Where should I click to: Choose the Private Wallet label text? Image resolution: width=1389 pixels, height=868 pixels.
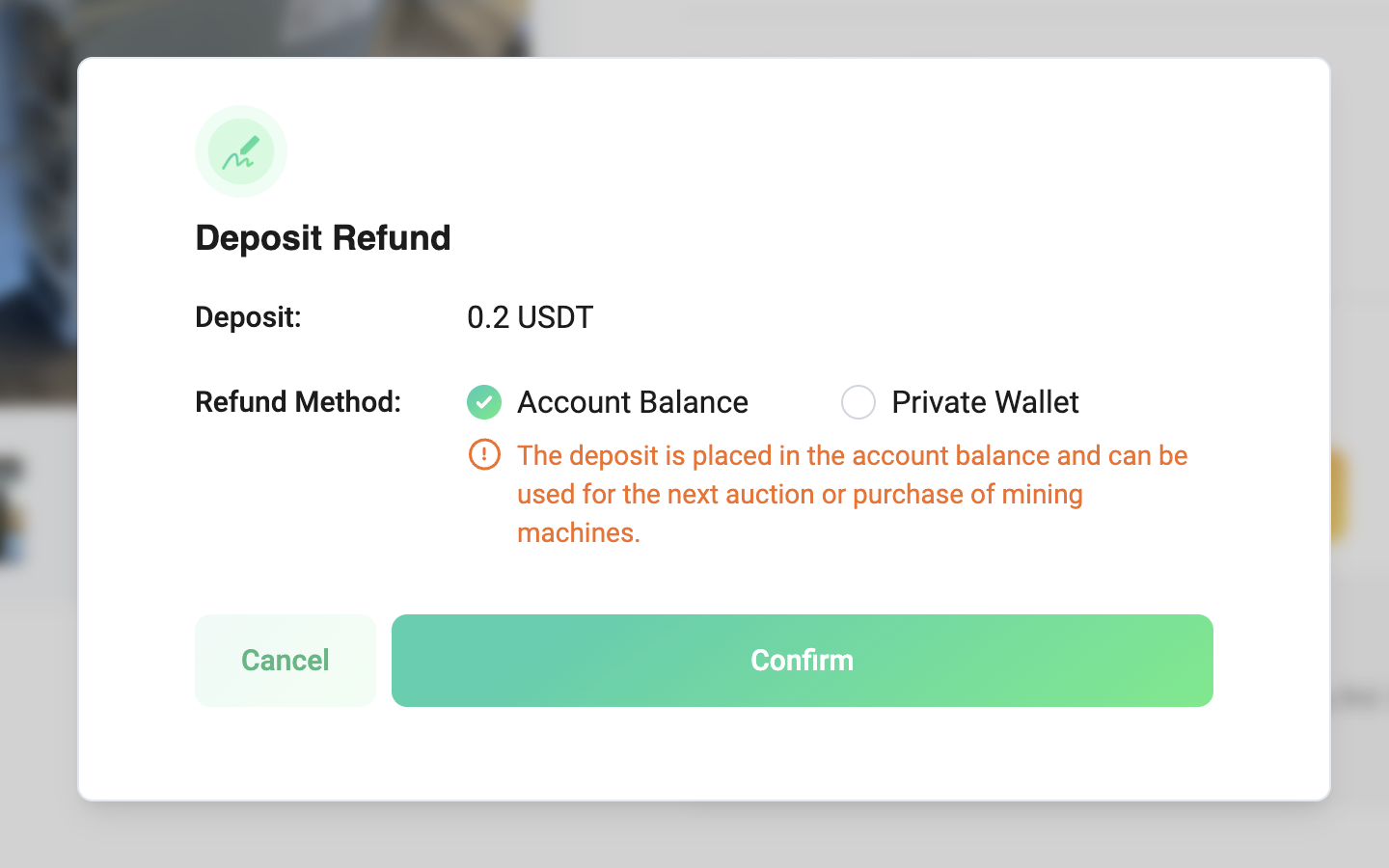(x=985, y=402)
